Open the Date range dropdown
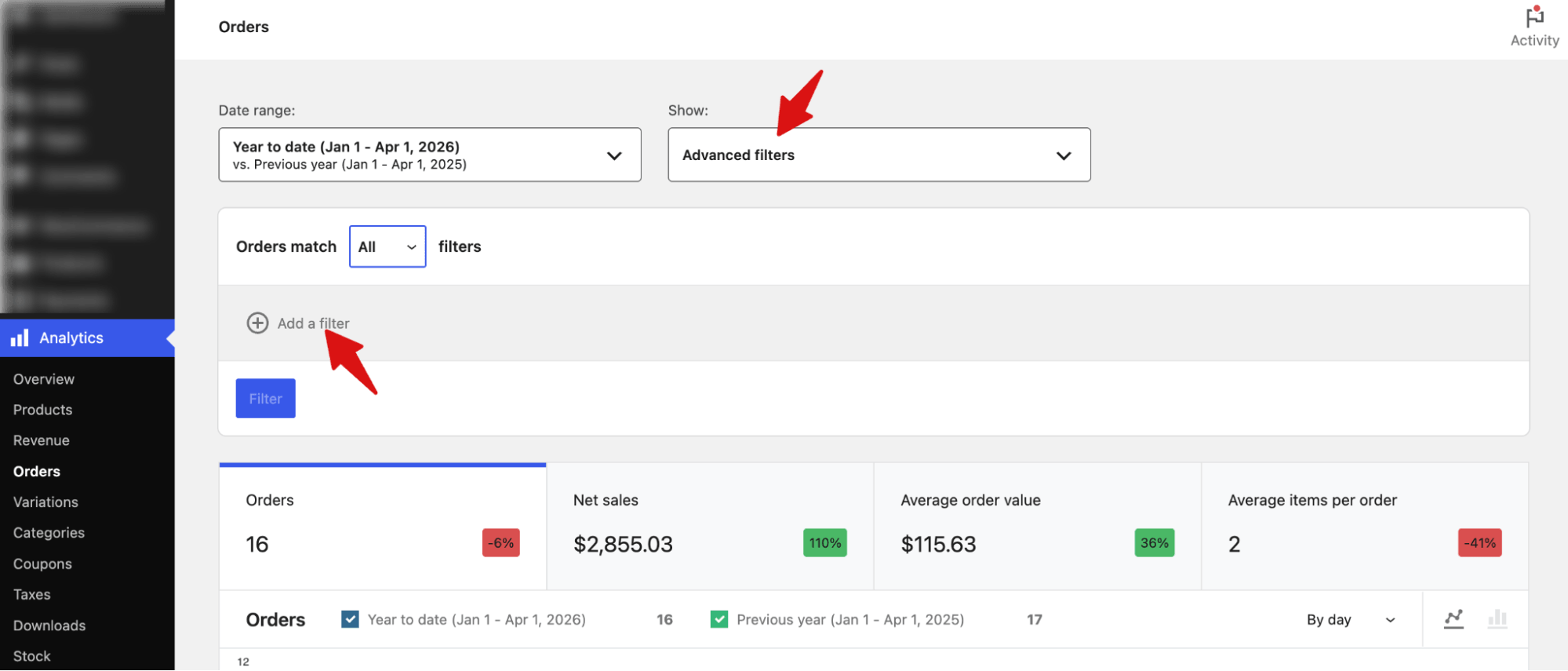 click(430, 155)
